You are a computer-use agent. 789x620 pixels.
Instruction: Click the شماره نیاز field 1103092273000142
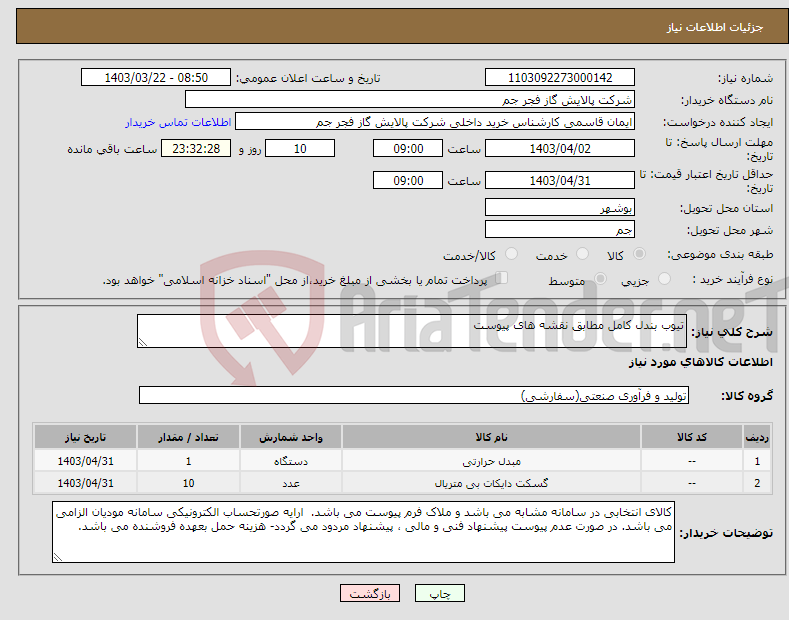pos(560,78)
